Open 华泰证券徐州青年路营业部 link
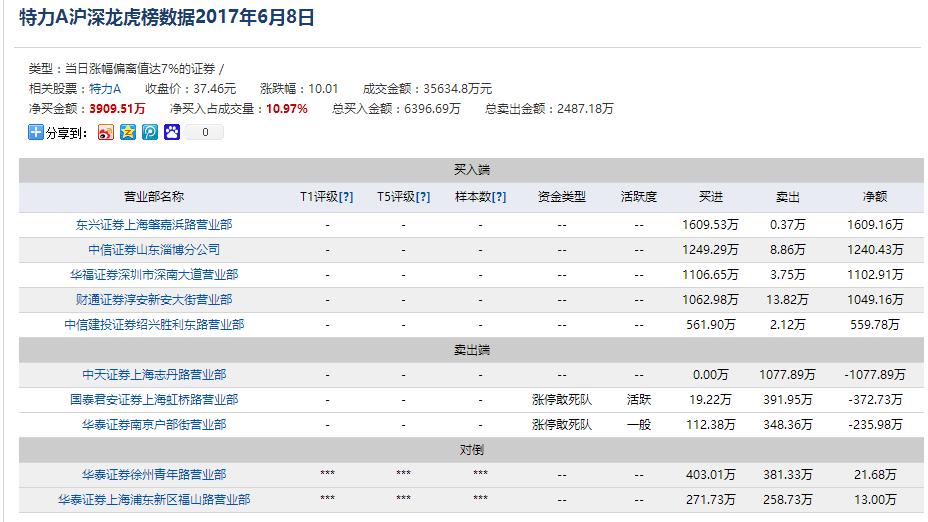Screen dimensions: 928x522 click(x=154, y=475)
